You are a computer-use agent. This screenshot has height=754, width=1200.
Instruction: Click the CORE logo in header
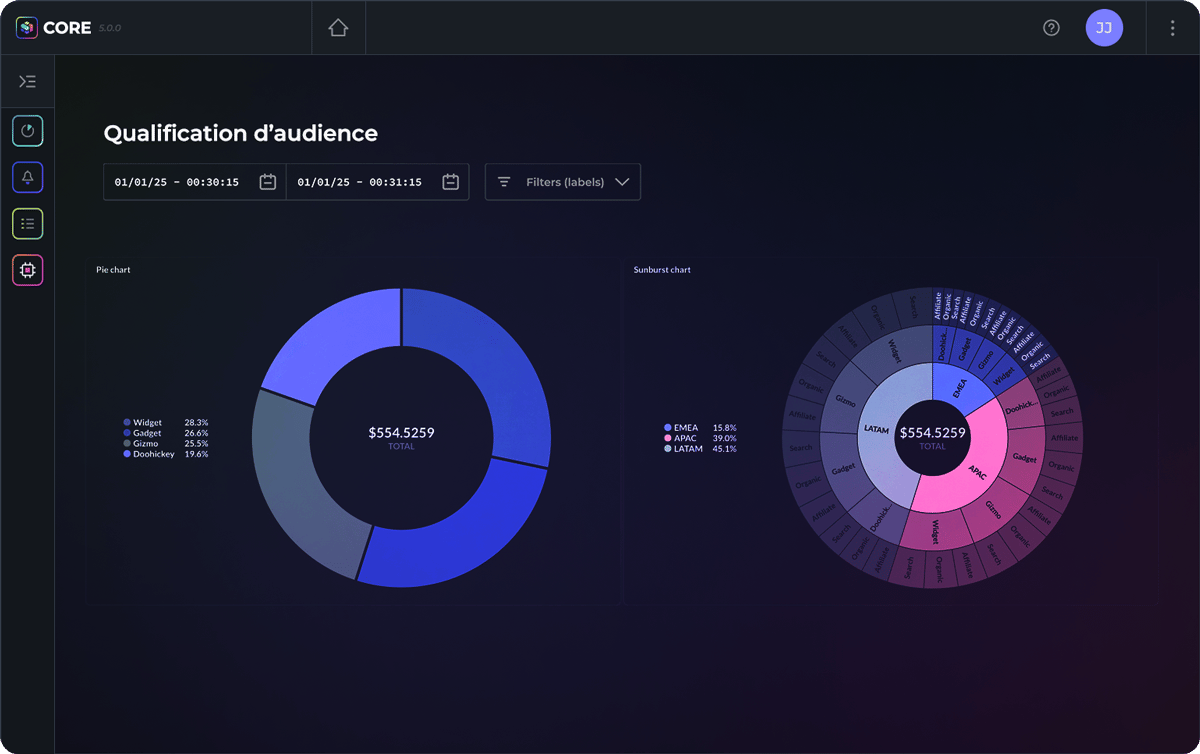55,28
